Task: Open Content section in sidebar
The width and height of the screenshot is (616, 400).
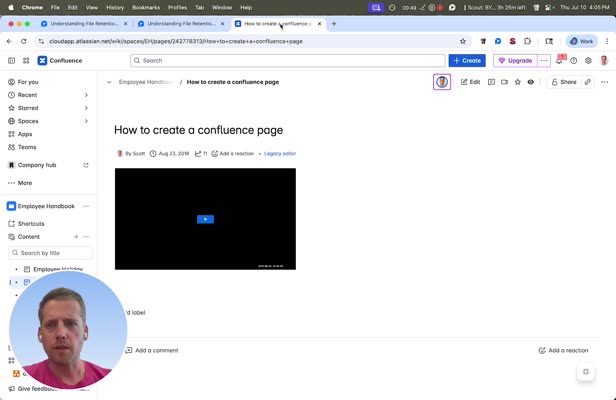Action: 24,237
